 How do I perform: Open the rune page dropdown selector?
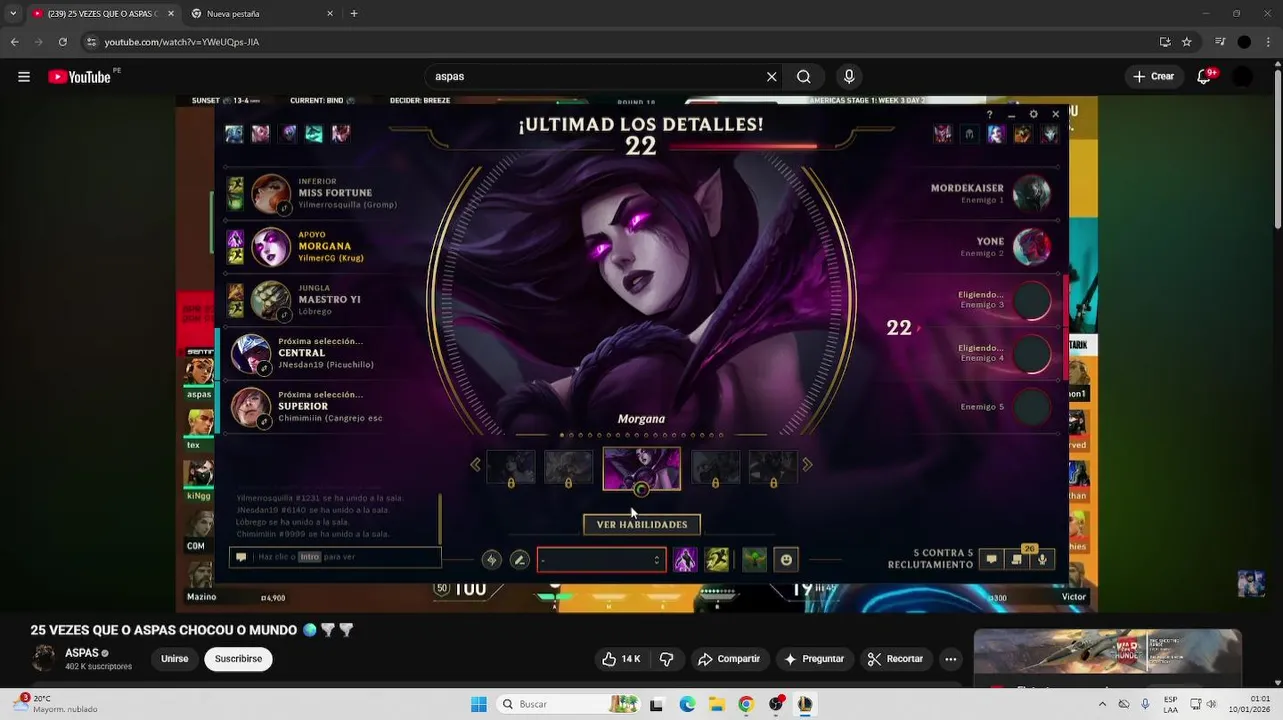point(601,560)
